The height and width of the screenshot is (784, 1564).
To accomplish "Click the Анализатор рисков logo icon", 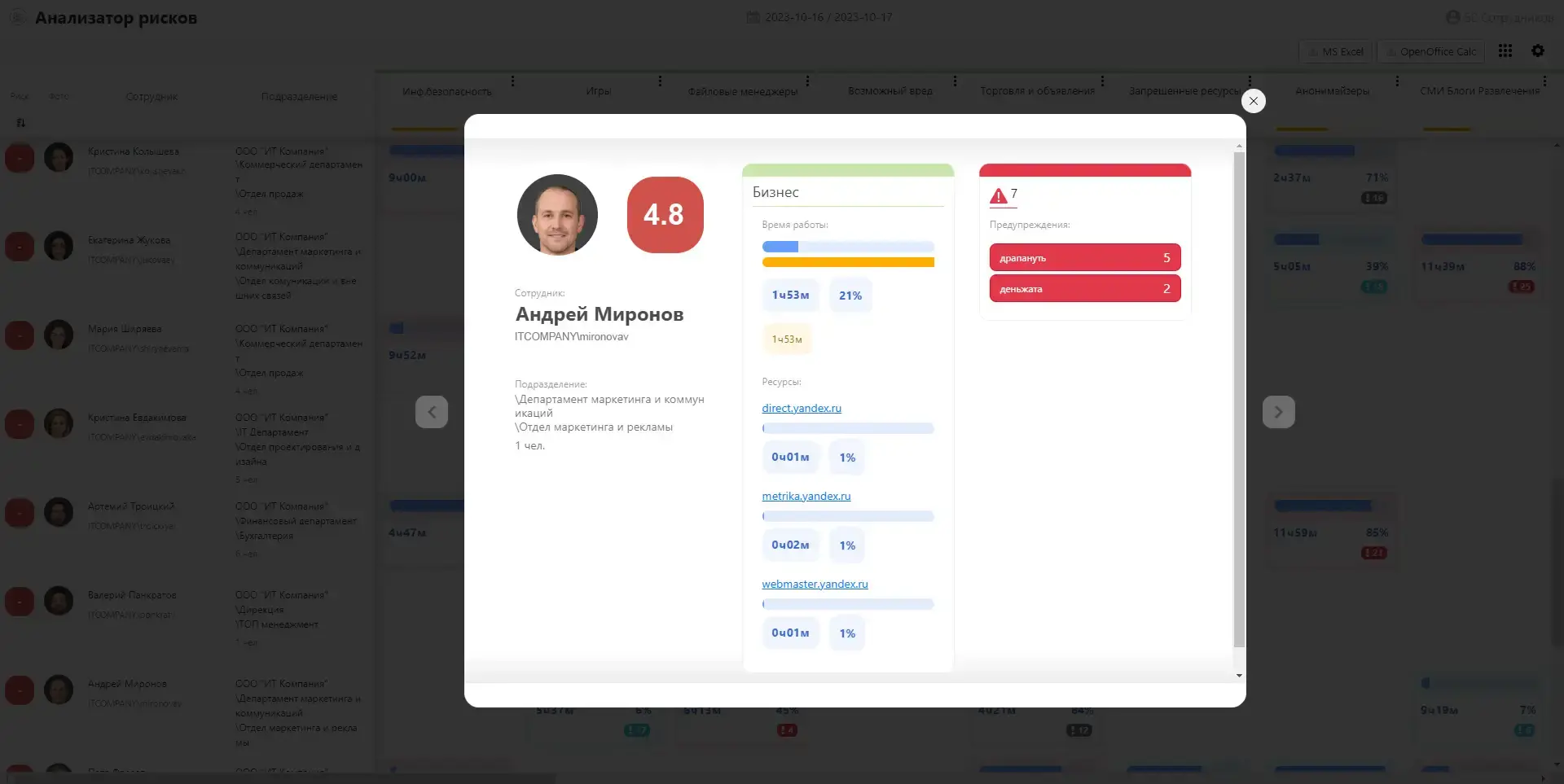I will pyautogui.click(x=17, y=17).
